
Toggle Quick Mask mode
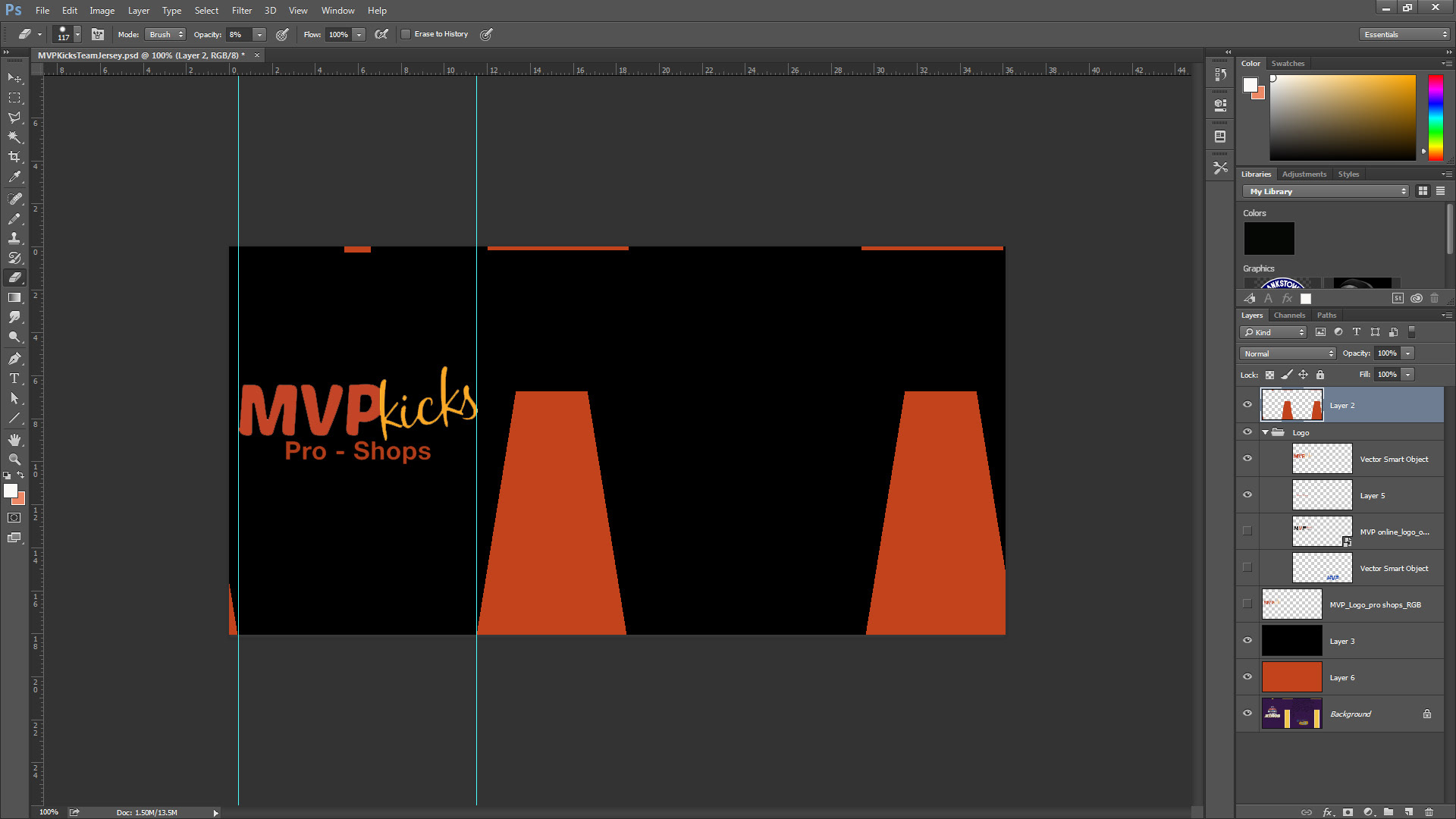14,518
